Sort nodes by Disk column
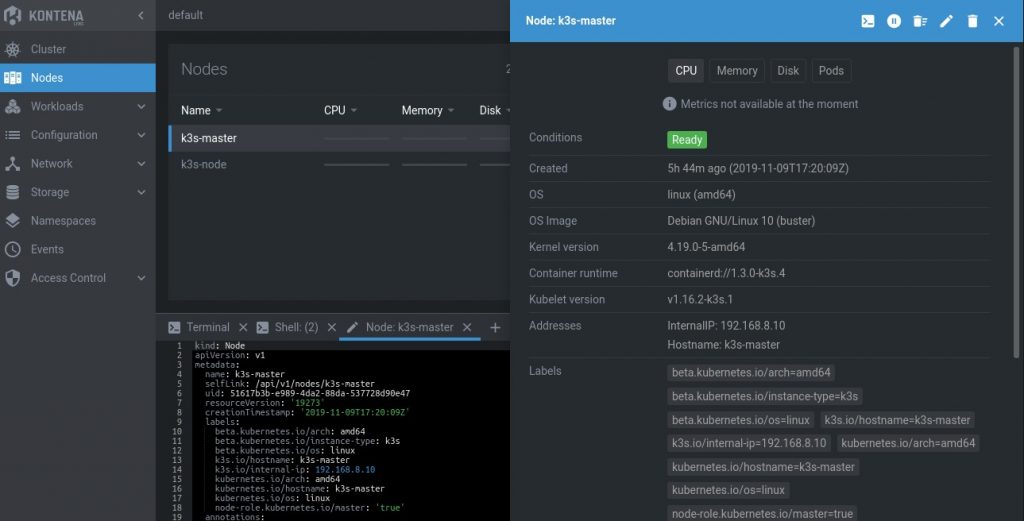The height and width of the screenshot is (521, 1024). click(494, 110)
